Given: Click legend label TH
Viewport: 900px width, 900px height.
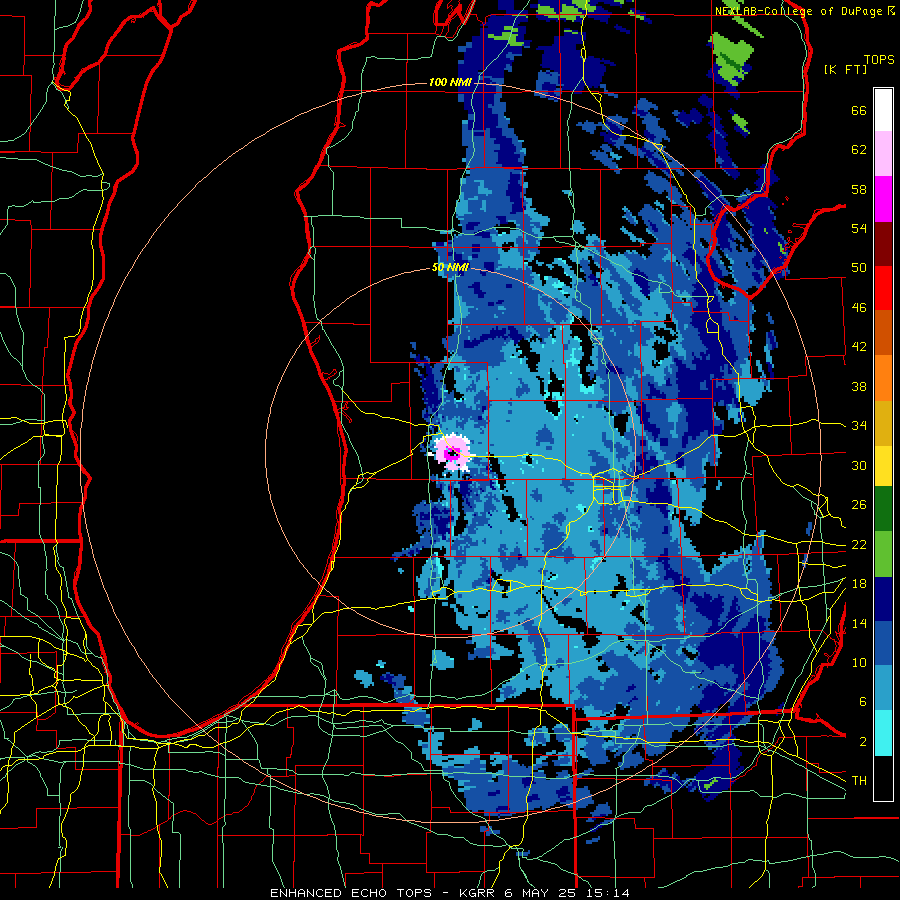Looking at the screenshot, I should [859, 780].
